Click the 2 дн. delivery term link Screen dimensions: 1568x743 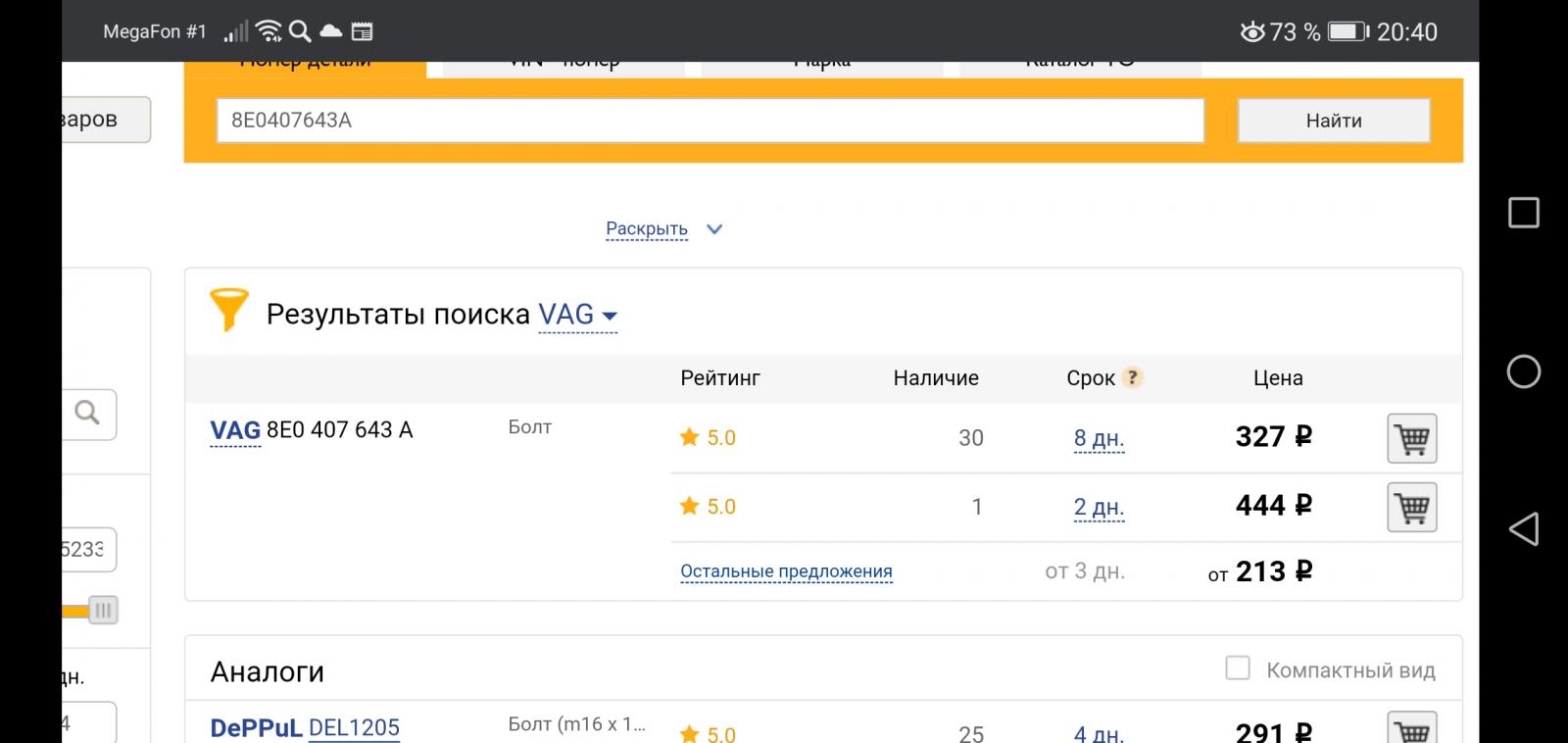click(1099, 508)
